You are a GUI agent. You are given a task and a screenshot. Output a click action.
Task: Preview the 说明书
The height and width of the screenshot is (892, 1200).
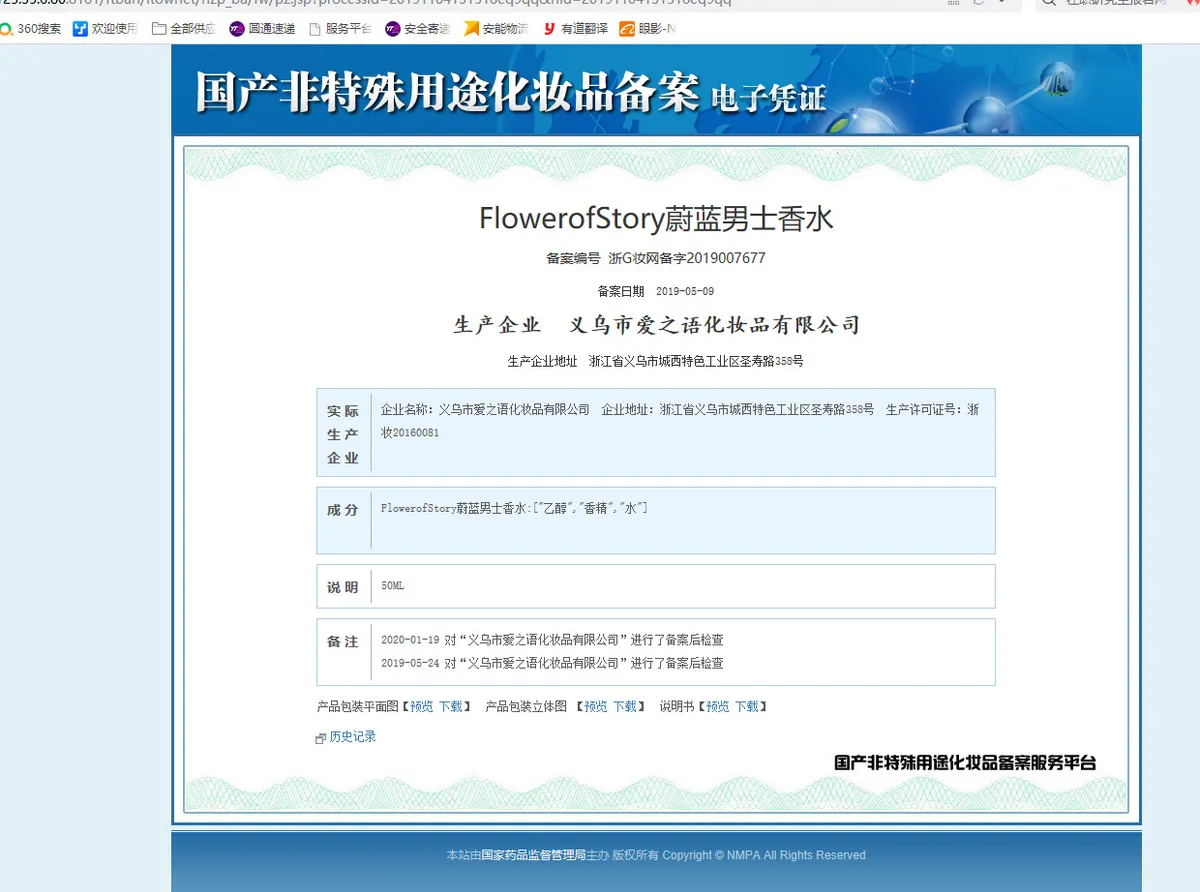pos(718,707)
